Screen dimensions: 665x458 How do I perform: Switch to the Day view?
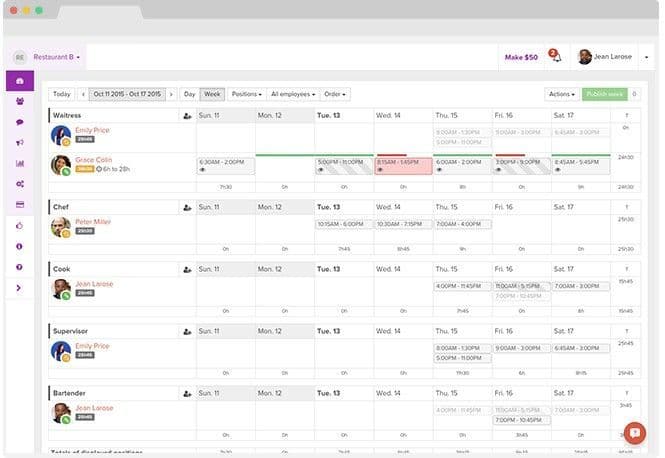click(x=189, y=94)
